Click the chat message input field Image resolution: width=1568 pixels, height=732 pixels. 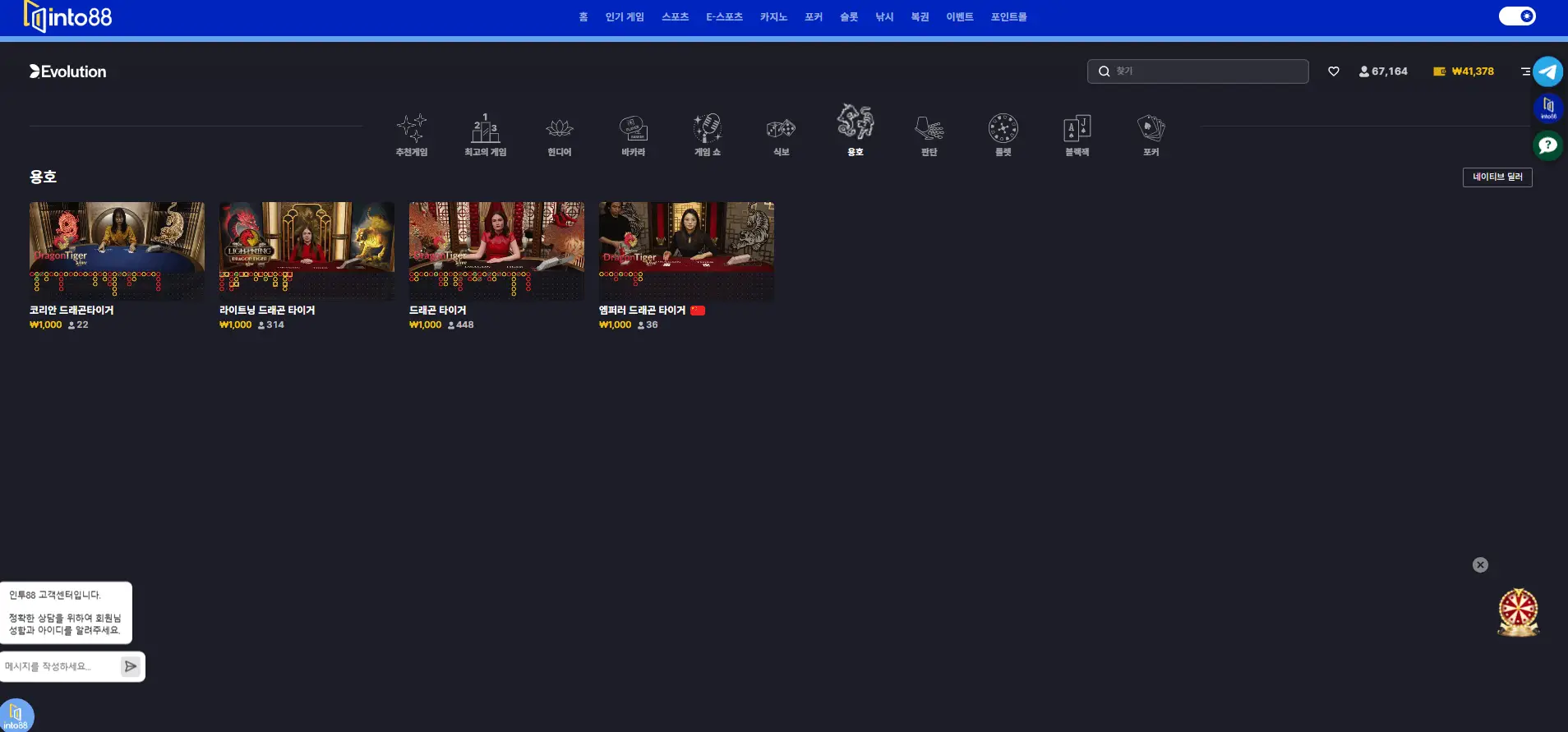click(x=59, y=666)
